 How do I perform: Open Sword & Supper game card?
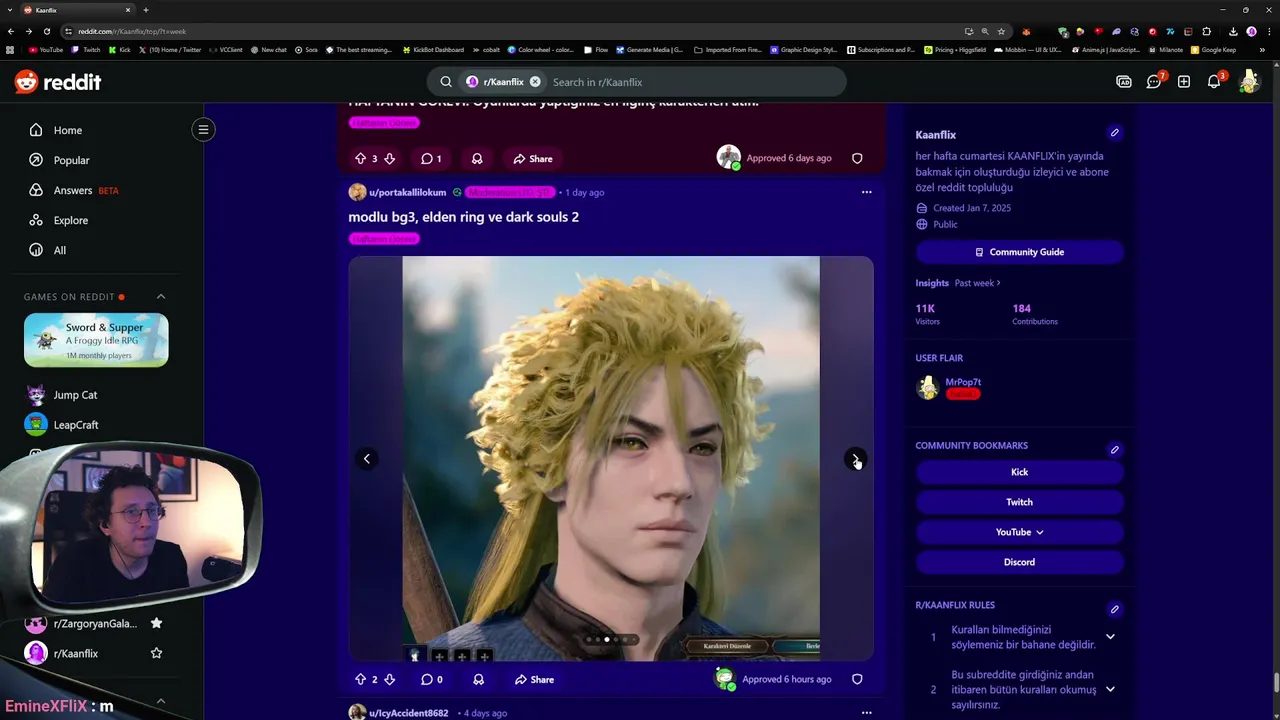click(96, 340)
